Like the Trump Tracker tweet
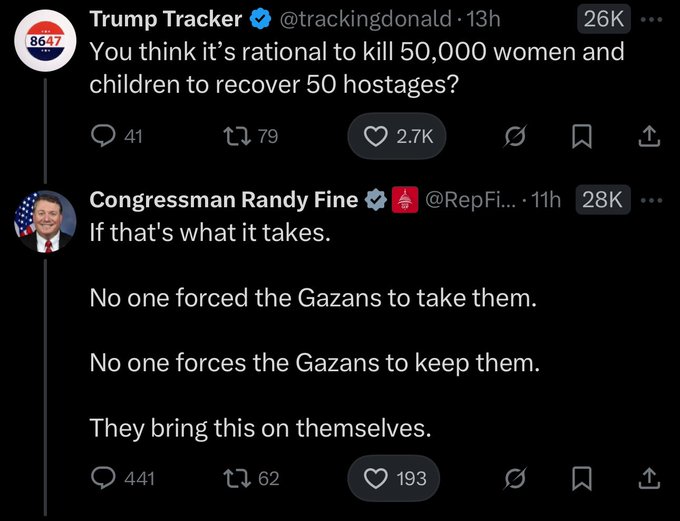 pyautogui.click(x=397, y=137)
